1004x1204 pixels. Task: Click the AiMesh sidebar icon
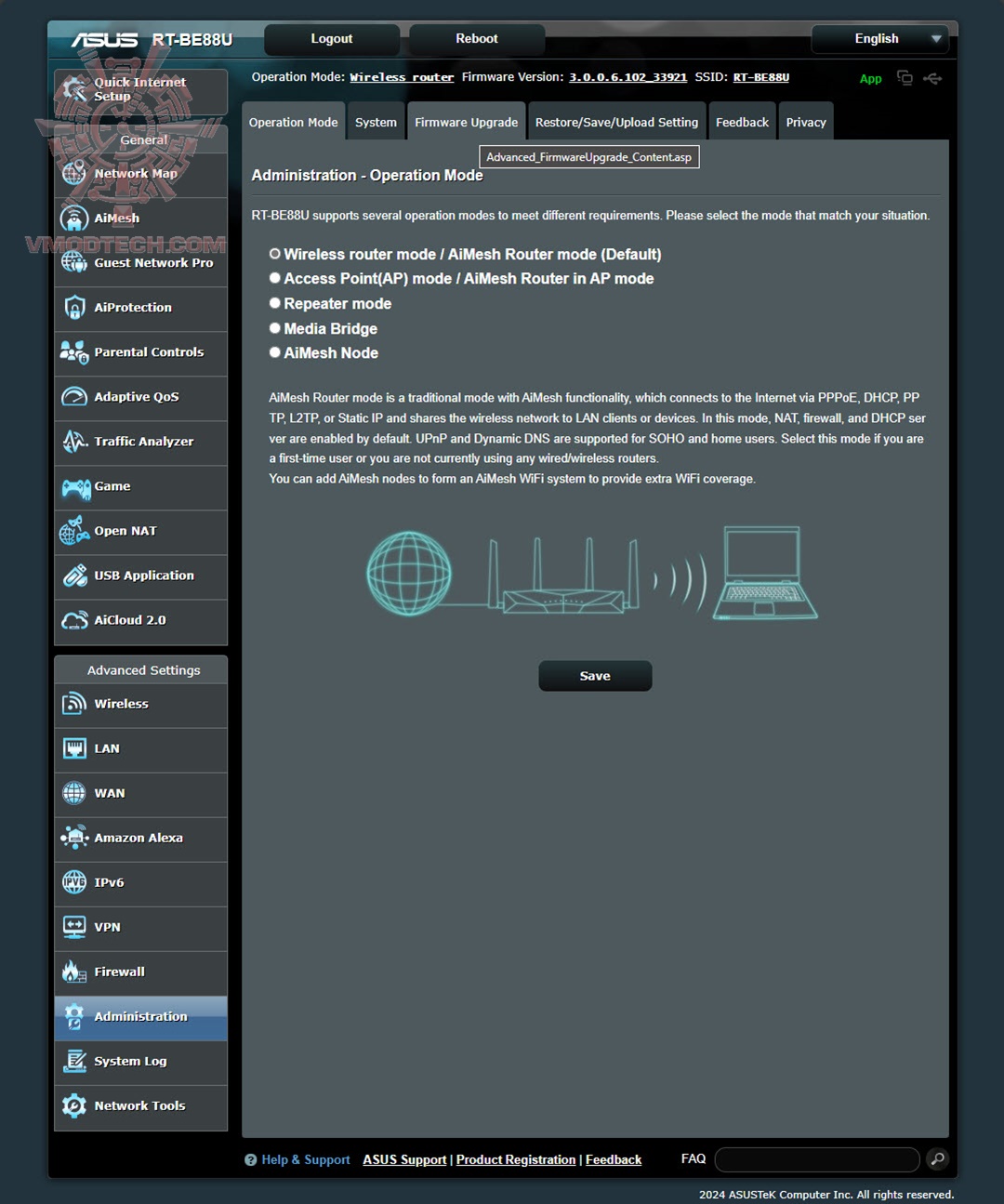[x=74, y=218]
